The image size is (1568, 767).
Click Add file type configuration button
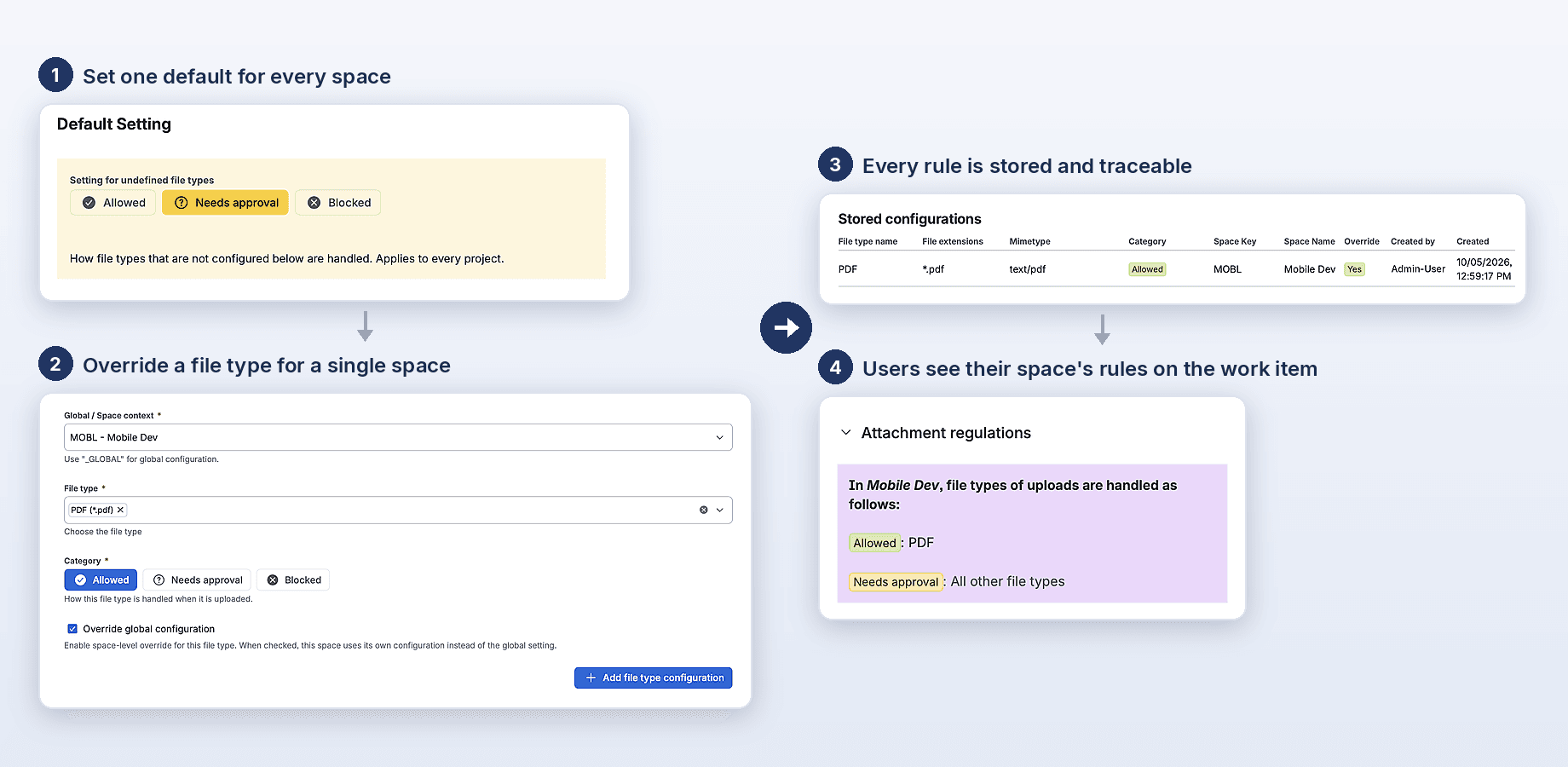[654, 678]
